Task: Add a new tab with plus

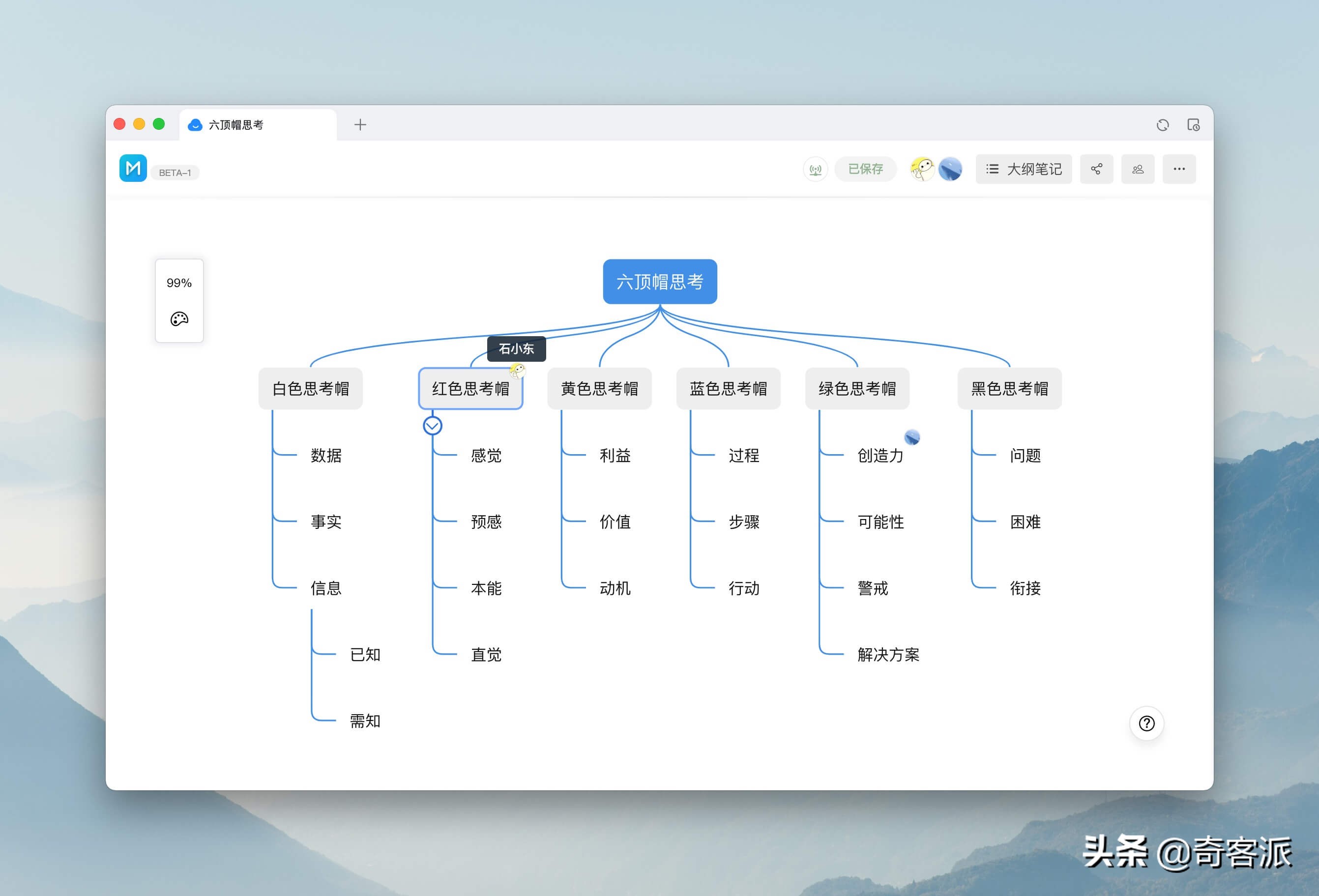Action: [x=360, y=125]
